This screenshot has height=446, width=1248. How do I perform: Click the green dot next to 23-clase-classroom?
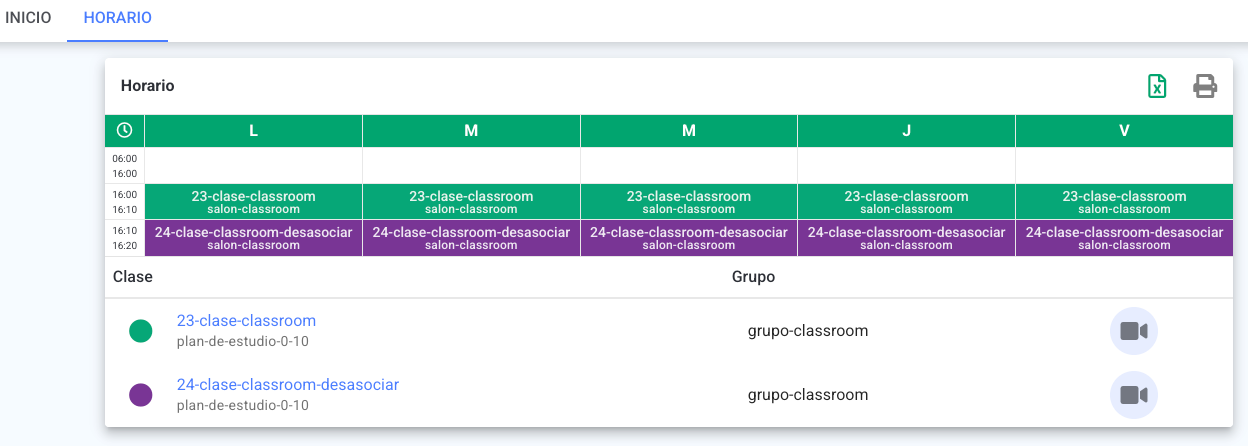click(x=141, y=331)
